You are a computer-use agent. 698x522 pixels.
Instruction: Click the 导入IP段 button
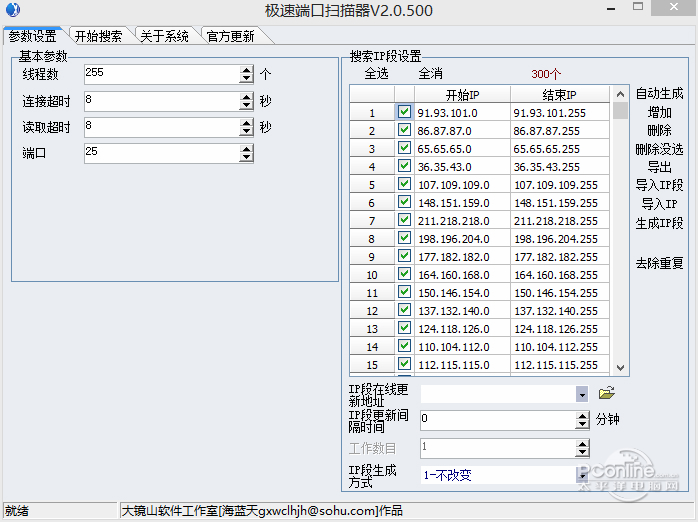pos(659,185)
